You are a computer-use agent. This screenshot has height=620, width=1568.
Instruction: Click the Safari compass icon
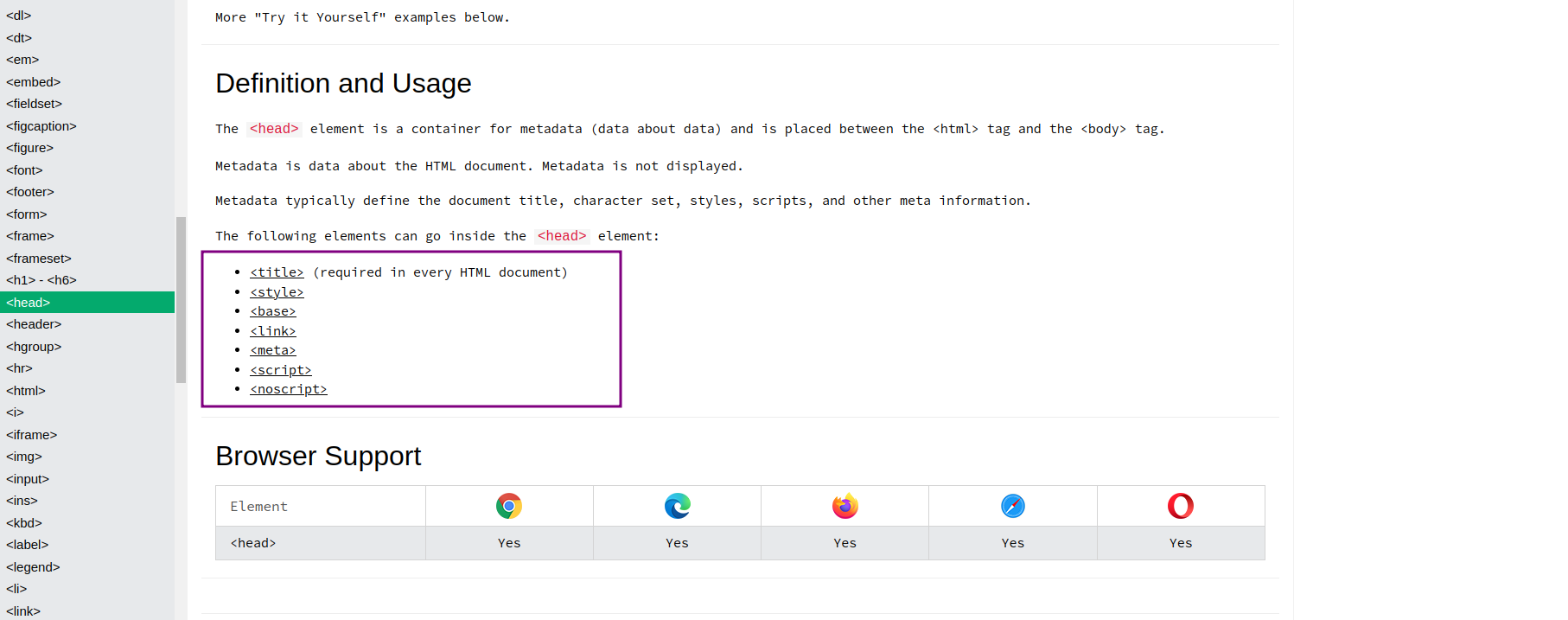click(x=1012, y=506)
